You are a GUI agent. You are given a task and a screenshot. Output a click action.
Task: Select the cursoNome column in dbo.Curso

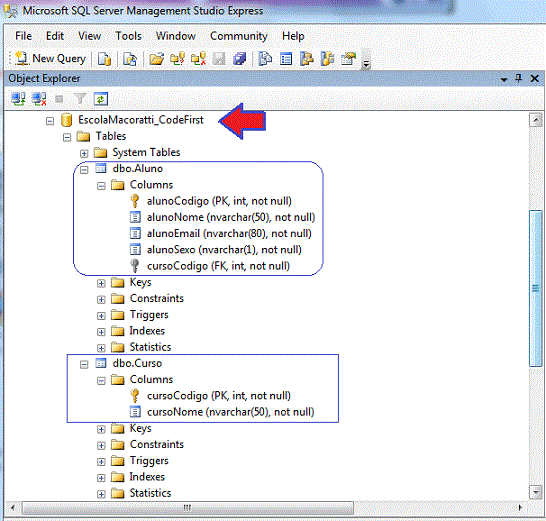click(230, 412)
